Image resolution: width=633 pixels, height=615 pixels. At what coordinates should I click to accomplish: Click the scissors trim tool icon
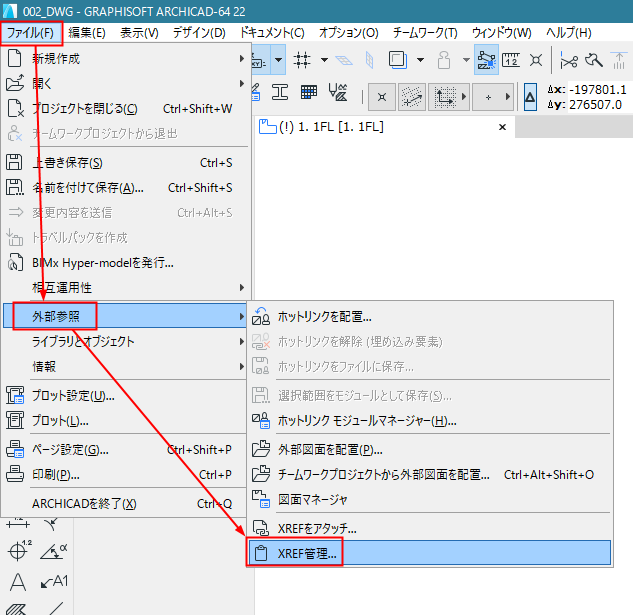coord(569,61)
